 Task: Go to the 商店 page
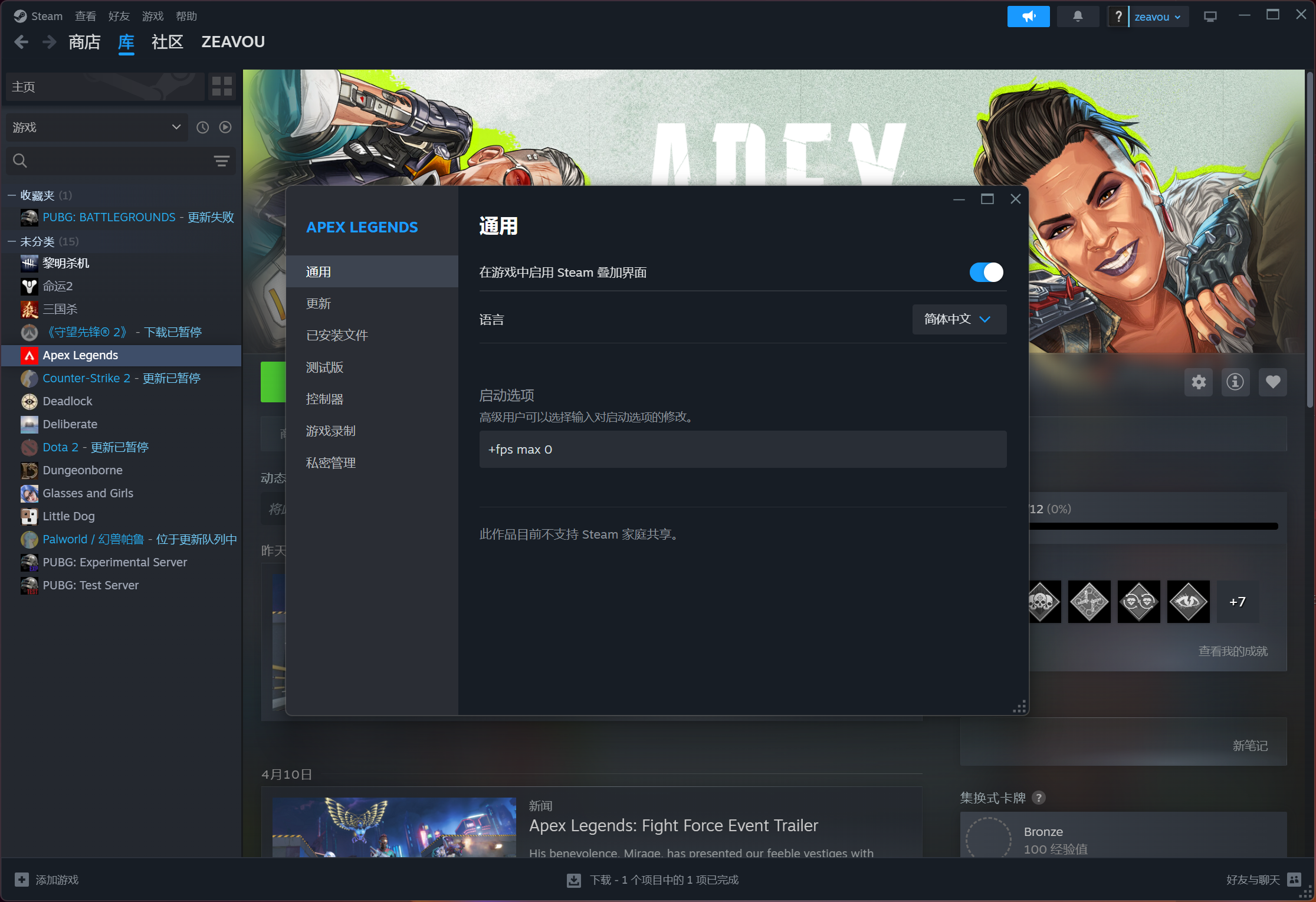[84, 42]
